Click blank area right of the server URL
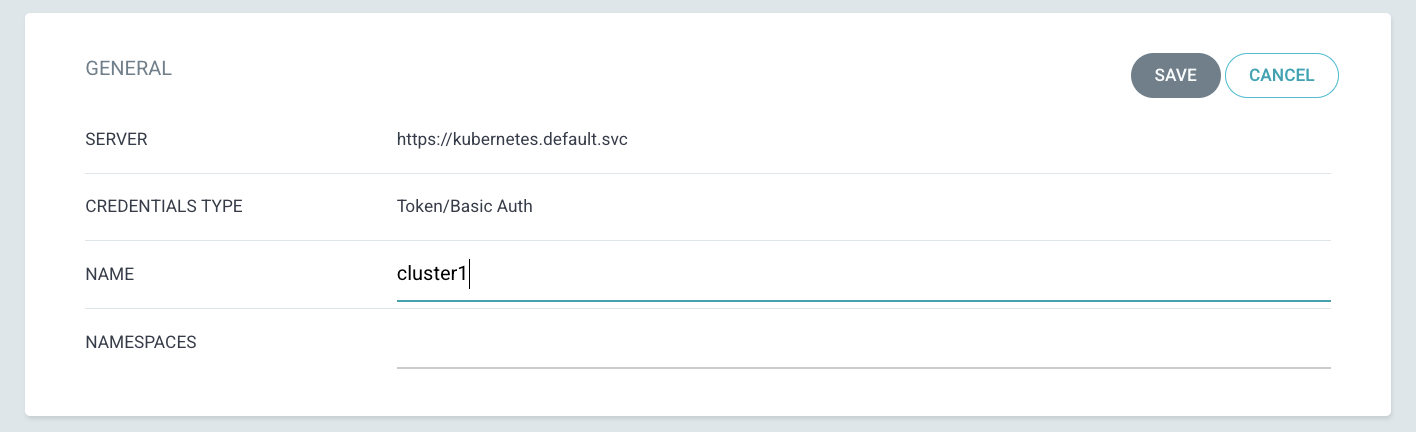The width and height of the screenshot is (1416, 432). click(x=980, y=140)
